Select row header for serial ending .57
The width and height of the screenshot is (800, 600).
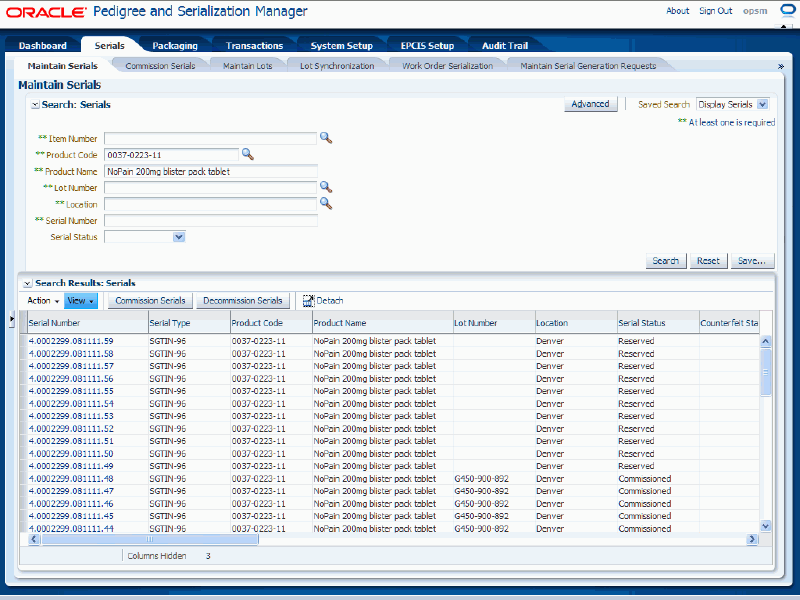(x=23, y=366)
